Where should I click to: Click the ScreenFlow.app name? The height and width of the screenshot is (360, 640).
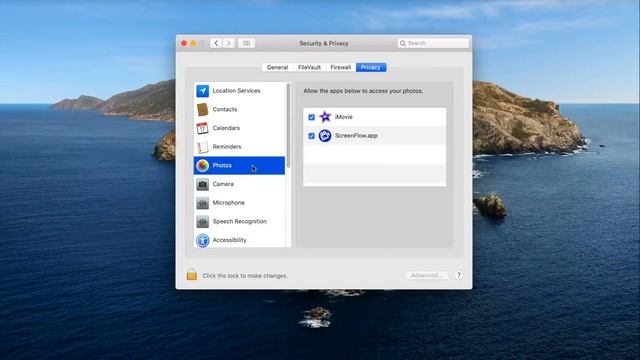coord(356,136)
